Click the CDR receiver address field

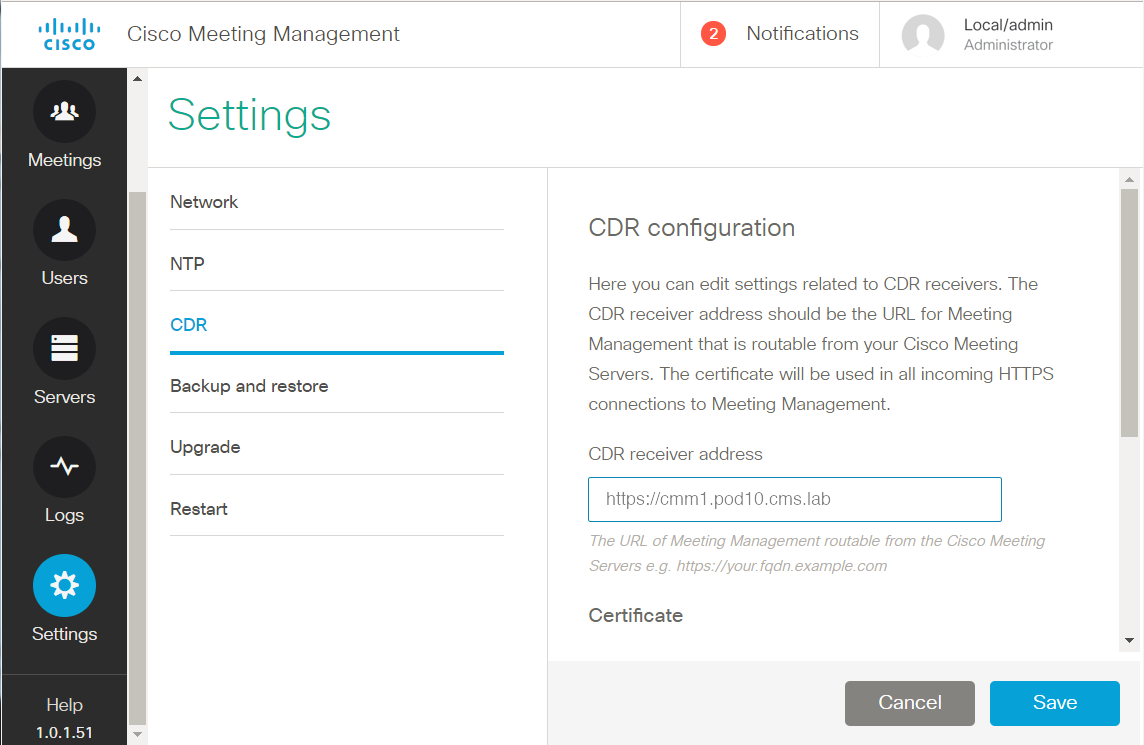(x=795, y=499)
